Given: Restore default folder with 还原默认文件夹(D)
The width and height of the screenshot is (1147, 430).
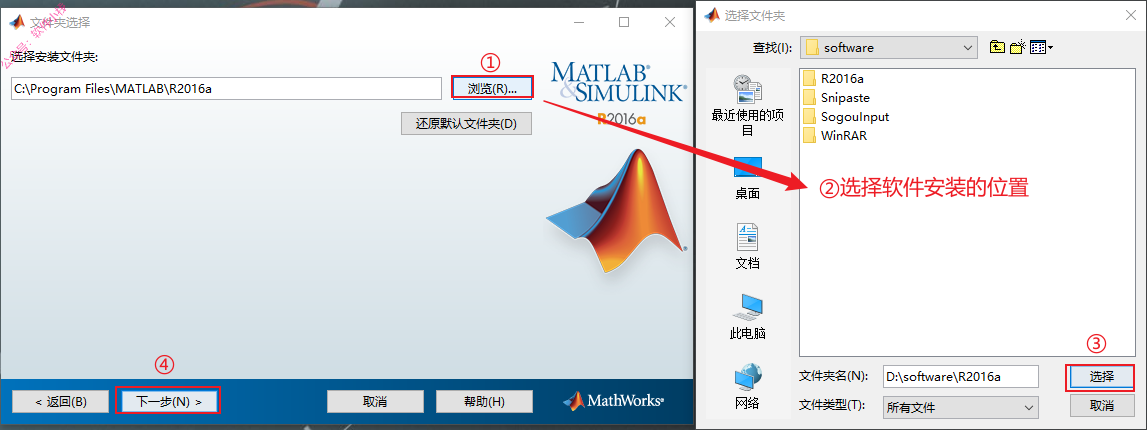Looking at the screenshot, I should pos(466,124).
